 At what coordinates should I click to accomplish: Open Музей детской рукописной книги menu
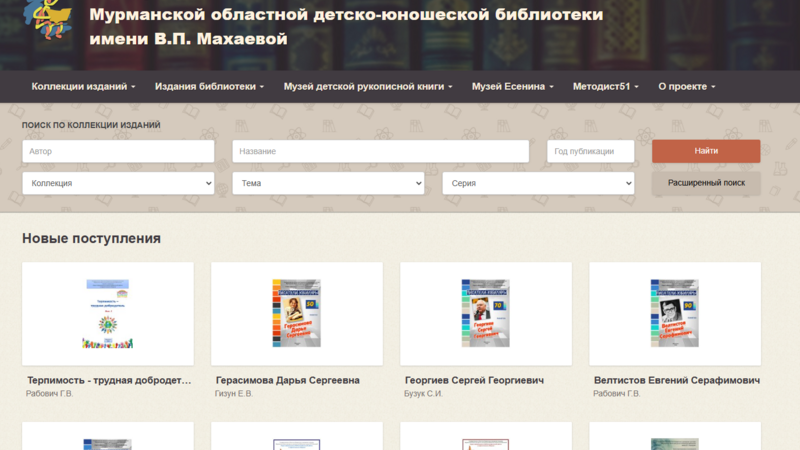pos(368,87)
